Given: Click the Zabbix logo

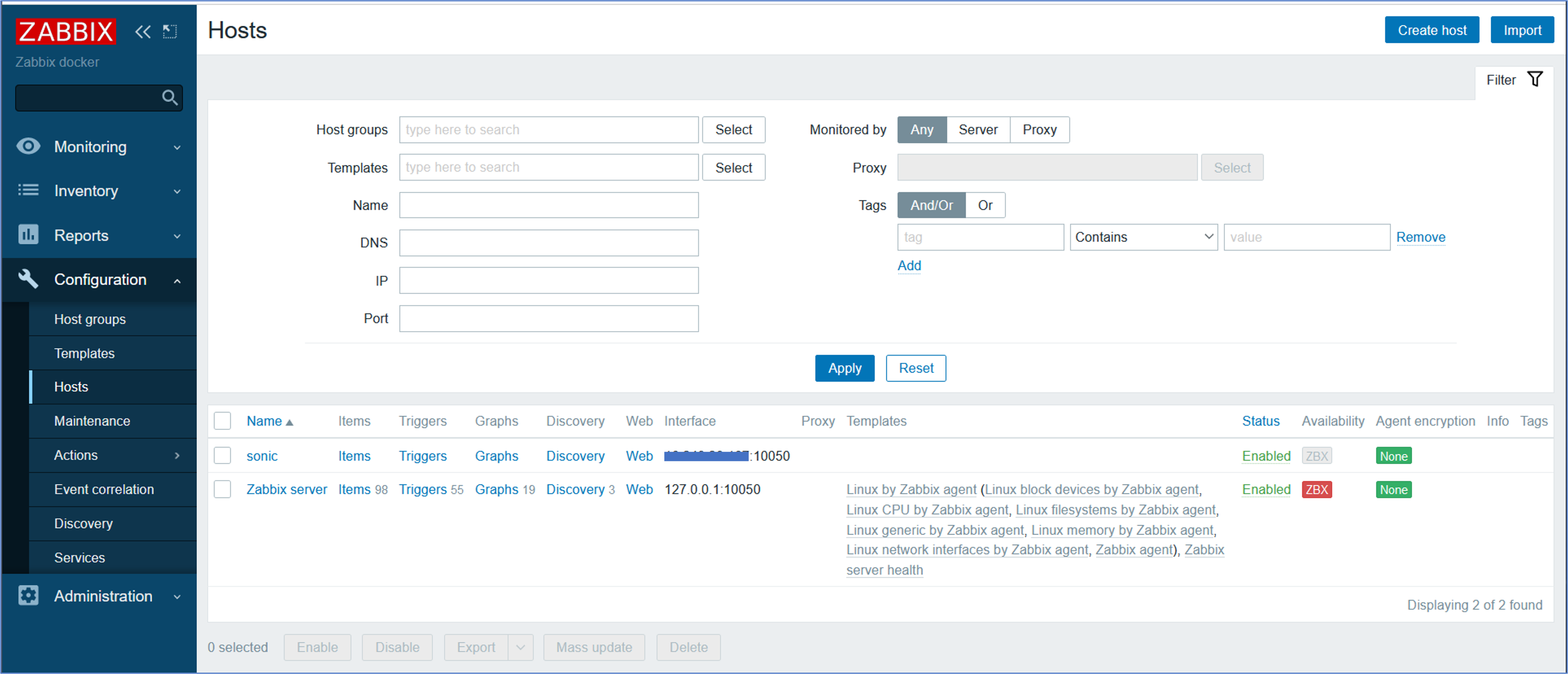Looking at the screenshot, I should [66, 31].
